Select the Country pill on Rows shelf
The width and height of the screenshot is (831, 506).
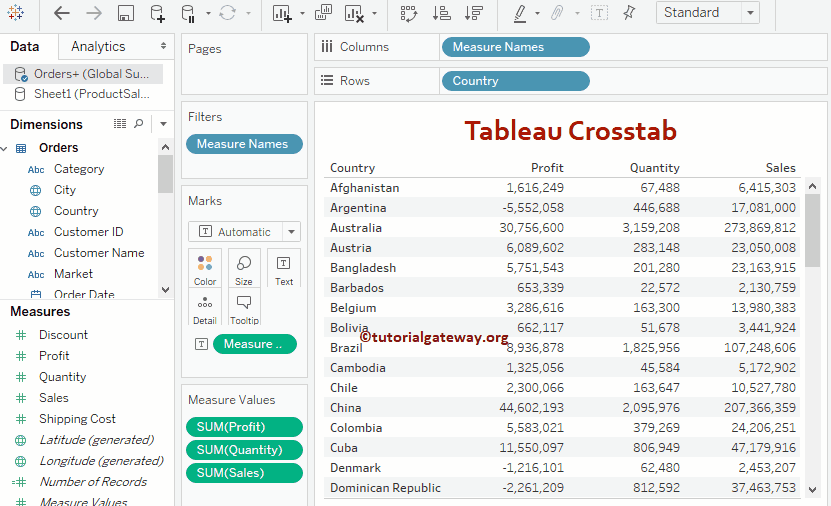click(x=514, y=81)
